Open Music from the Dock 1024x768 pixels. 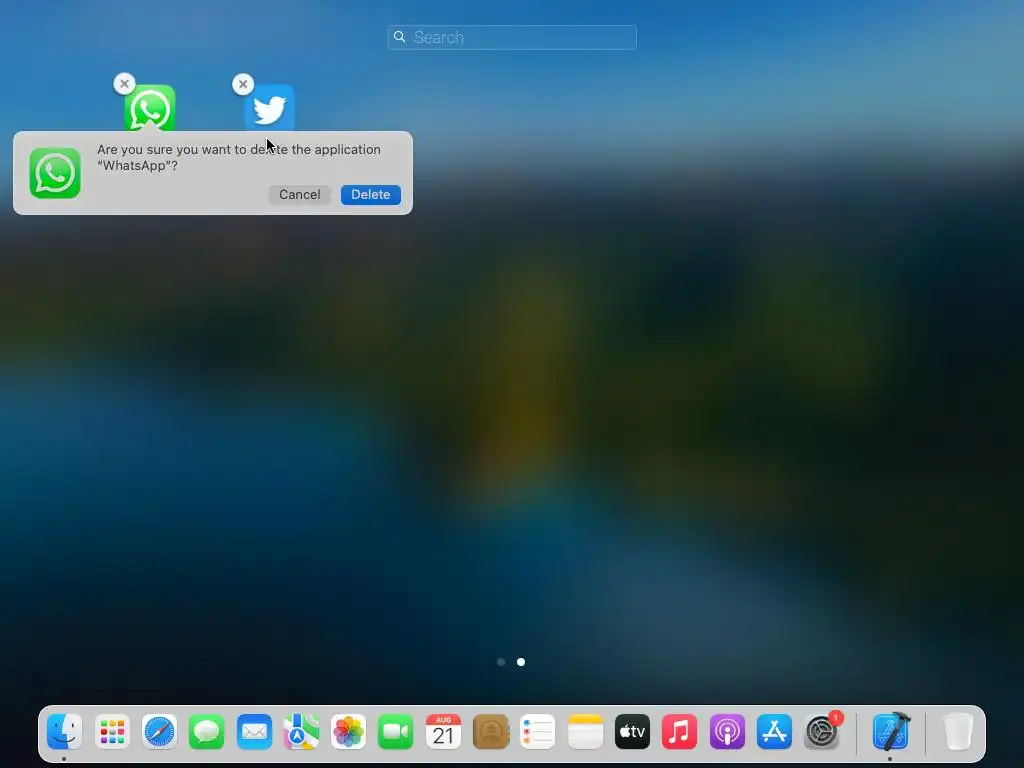[679, 731]
